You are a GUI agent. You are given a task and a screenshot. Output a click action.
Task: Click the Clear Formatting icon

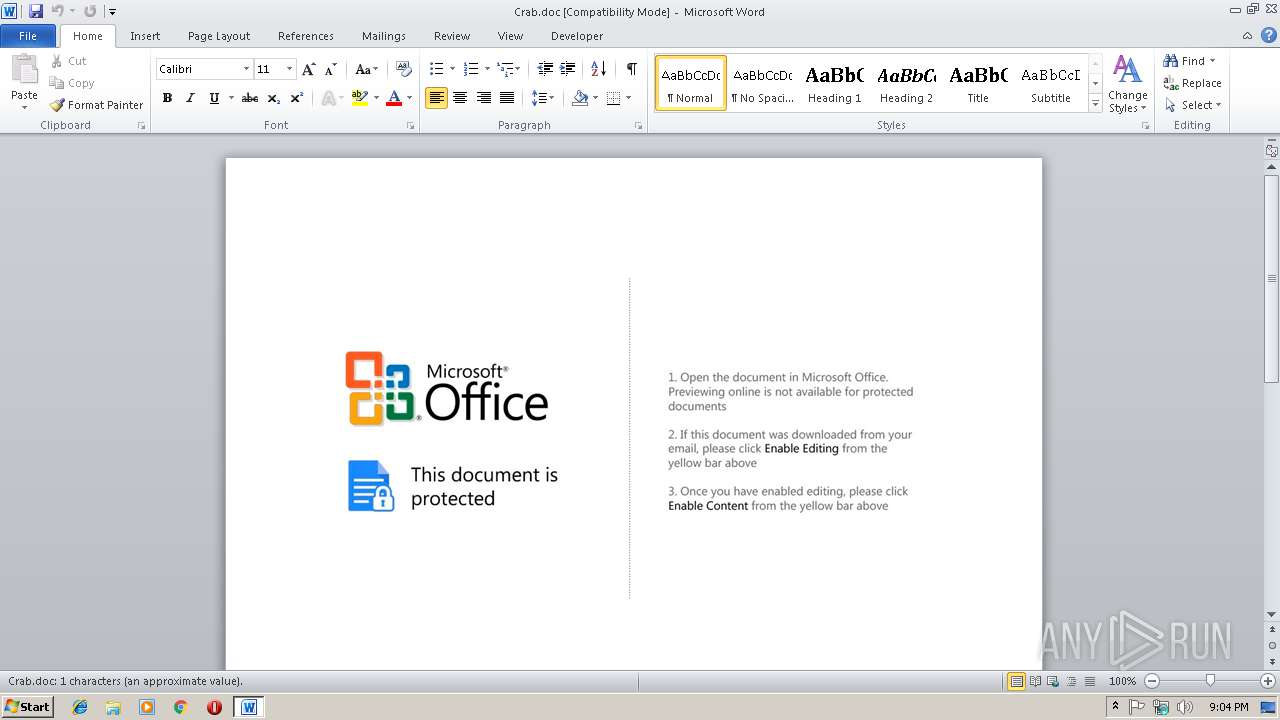tap(404, 69)
